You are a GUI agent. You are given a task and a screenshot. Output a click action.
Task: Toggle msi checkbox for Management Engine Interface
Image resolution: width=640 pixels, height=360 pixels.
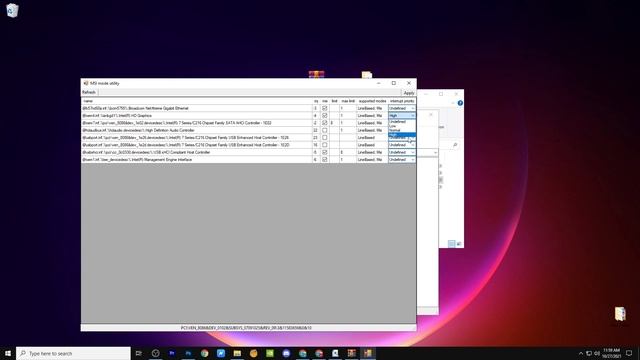pos(324,160)
